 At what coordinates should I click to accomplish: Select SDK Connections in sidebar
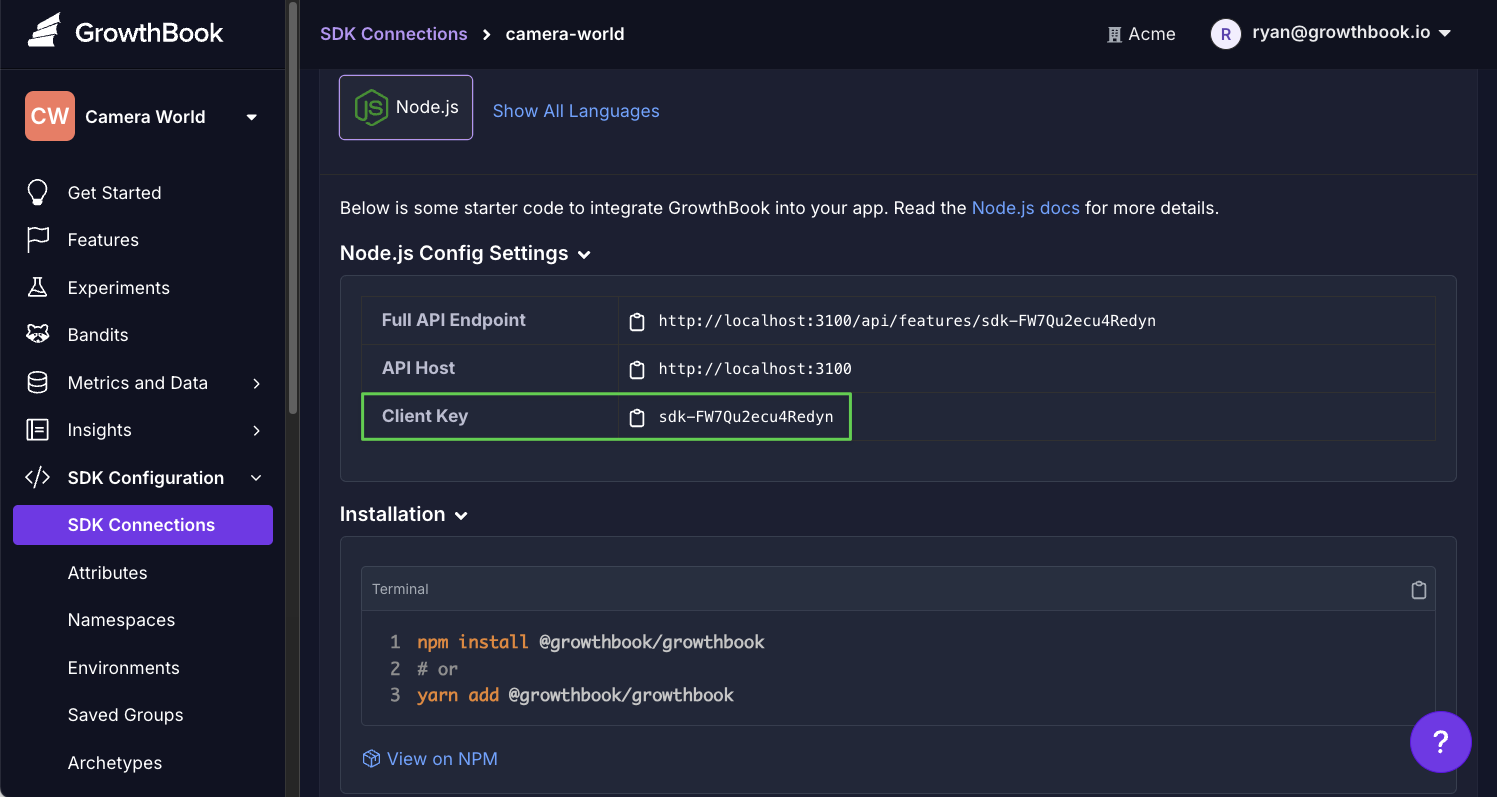(143, 525)
